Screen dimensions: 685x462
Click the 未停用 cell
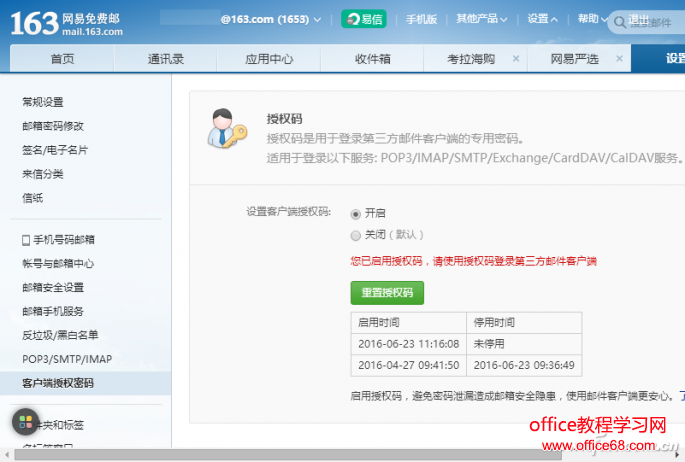click(524, 344)
